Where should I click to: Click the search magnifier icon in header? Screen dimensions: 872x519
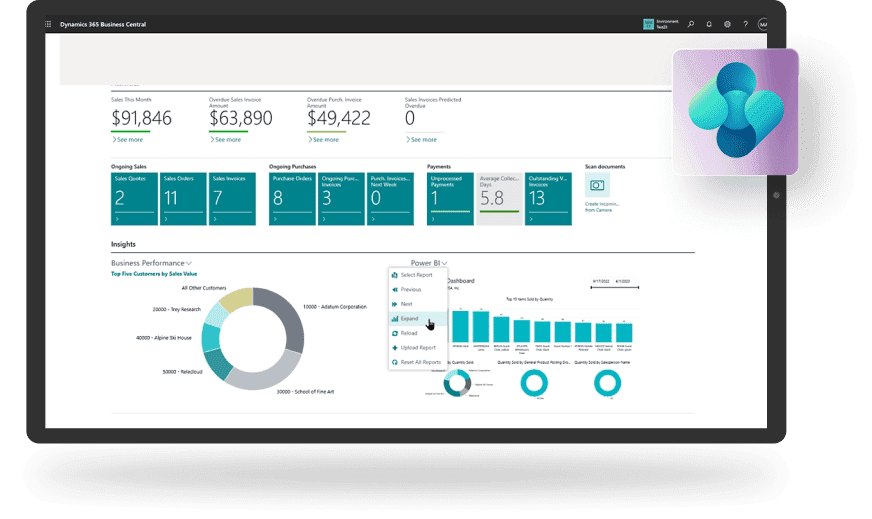[691, 24]
